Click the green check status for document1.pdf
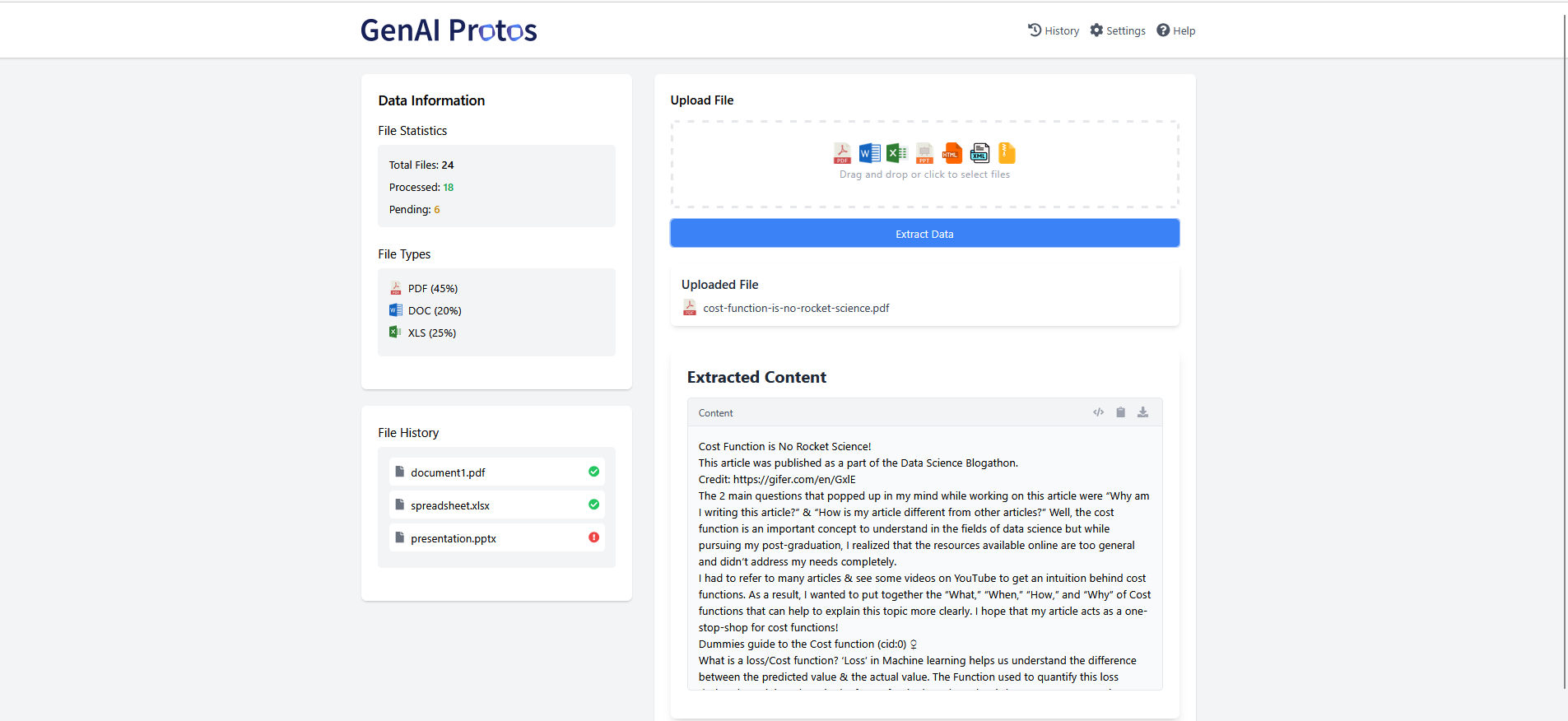The width and height of the screenshot is (1568, 721). [x=593, y=472]
